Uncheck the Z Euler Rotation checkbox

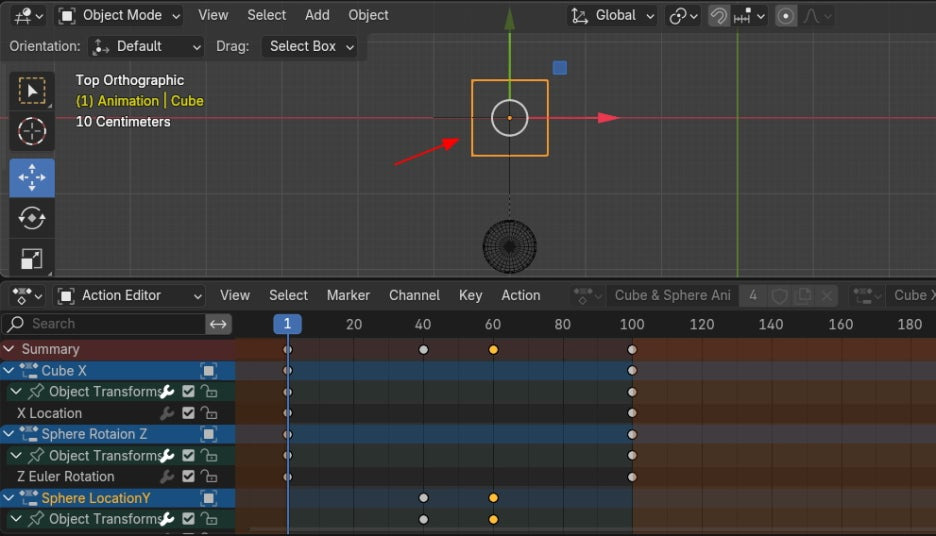189,476
